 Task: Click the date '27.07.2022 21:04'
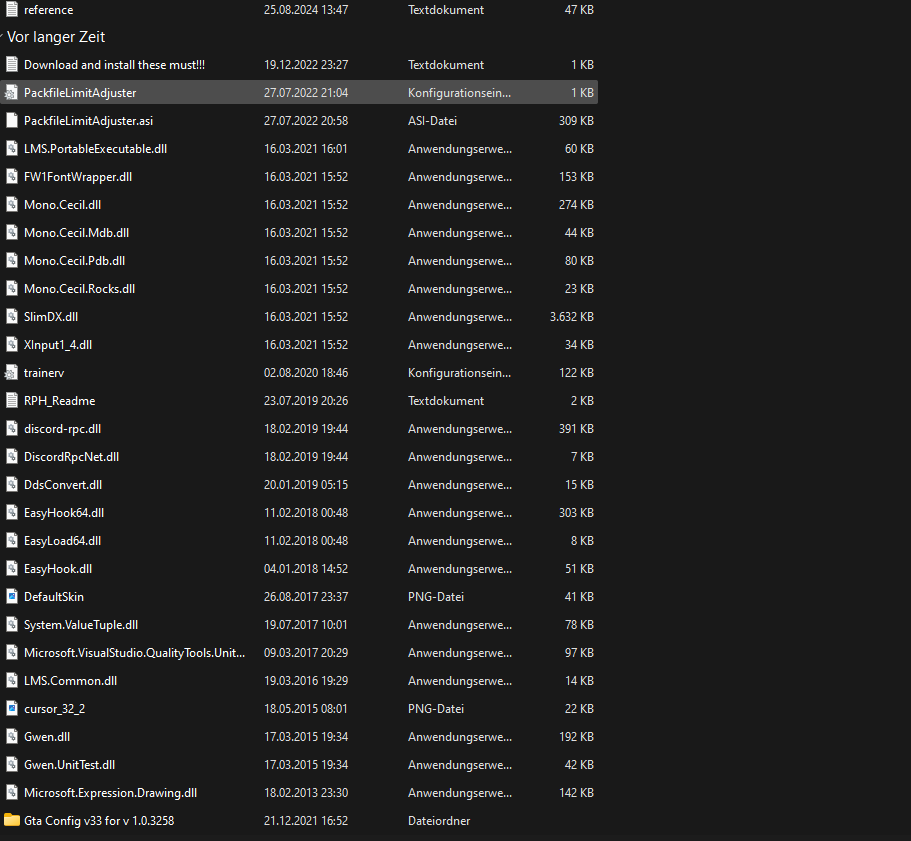click(x=306, y=92)
